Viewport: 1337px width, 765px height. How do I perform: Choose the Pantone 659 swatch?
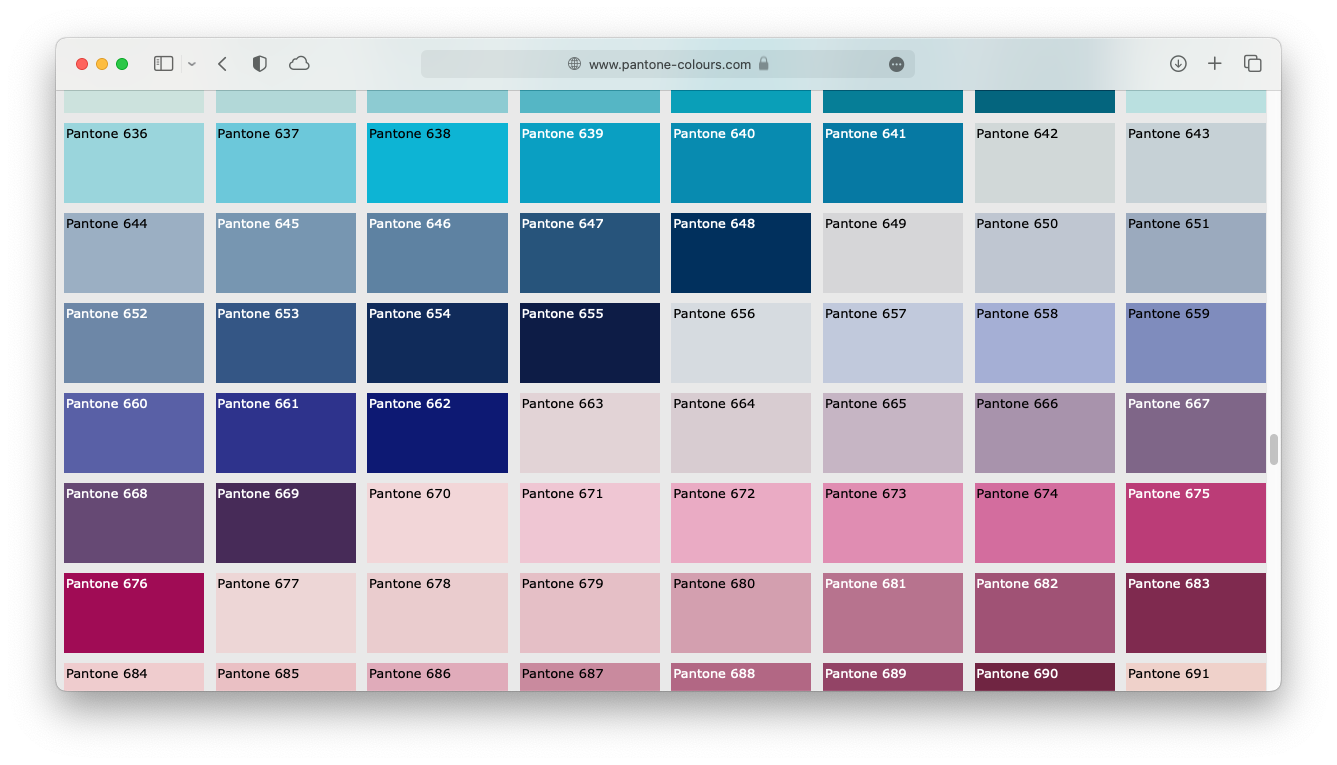tap(1196, 343)
